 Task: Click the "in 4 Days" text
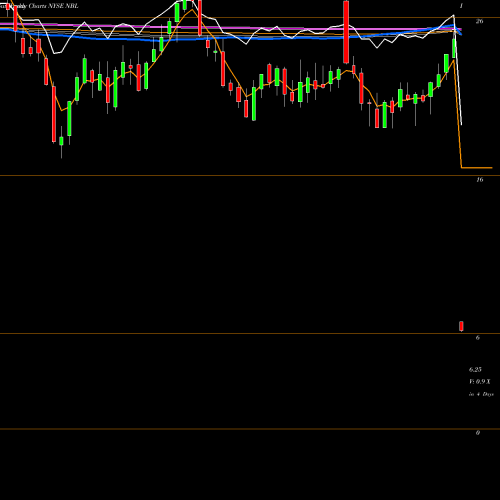click(481, 394)
